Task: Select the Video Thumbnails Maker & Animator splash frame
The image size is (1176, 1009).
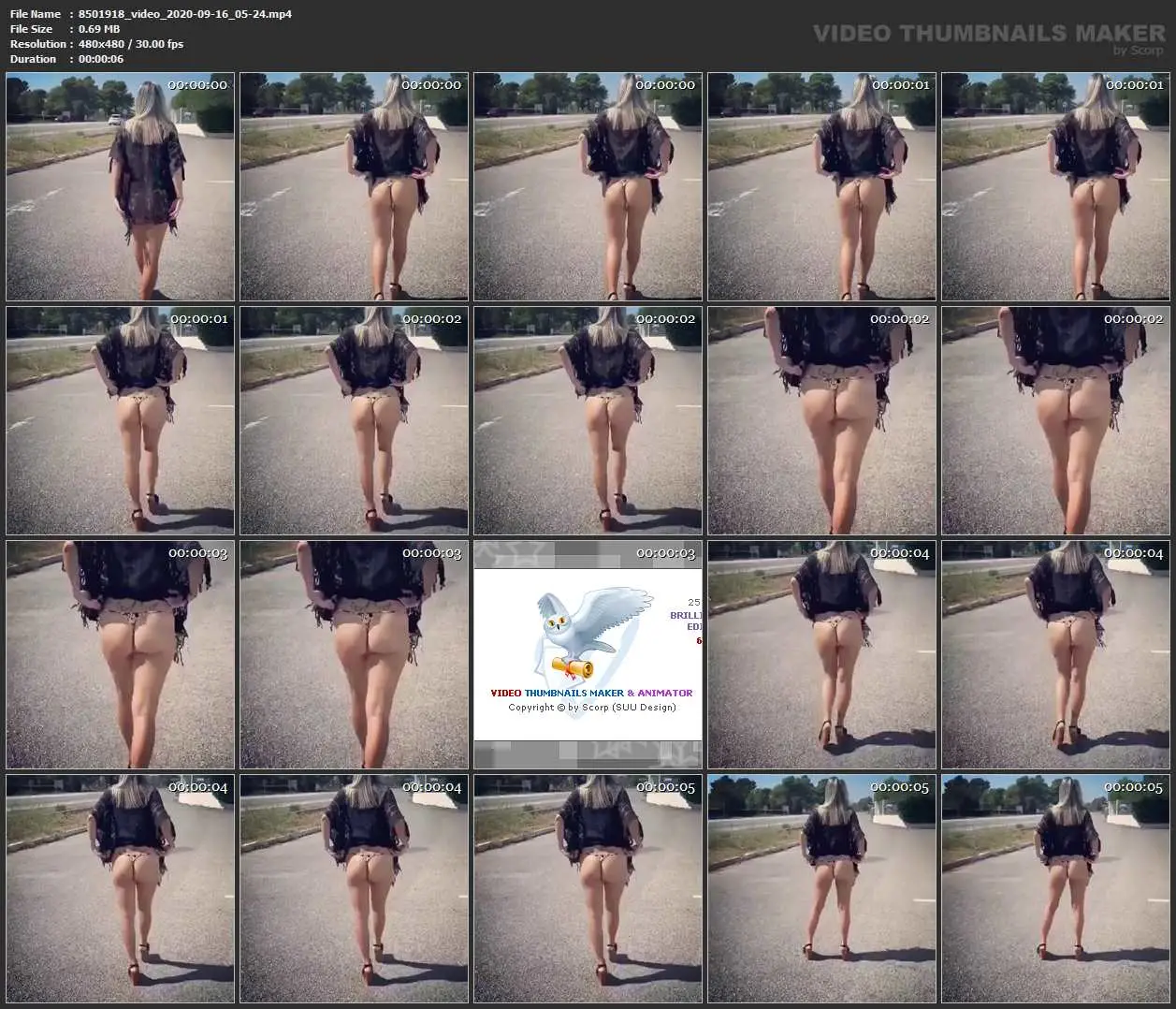Action: tap(588, 655)
